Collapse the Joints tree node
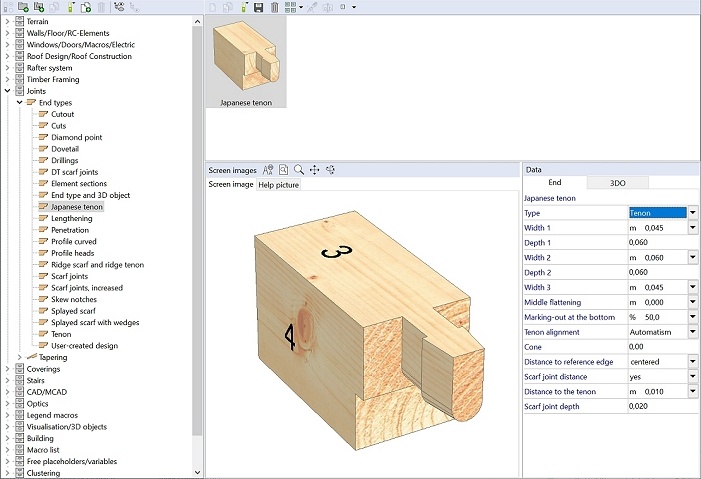Image resolution: width=701 pixels, height=479 pixels. click(7, 91)
